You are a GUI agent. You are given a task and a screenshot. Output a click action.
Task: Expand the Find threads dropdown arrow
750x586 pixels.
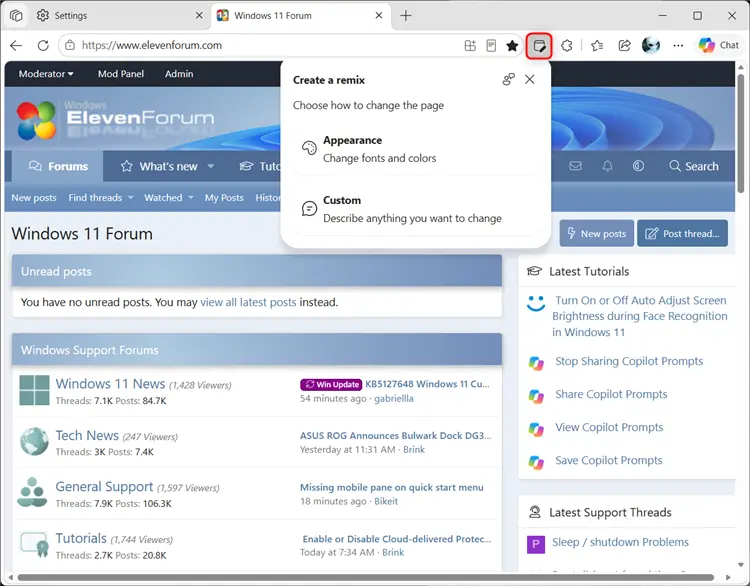tap(131, 198)
